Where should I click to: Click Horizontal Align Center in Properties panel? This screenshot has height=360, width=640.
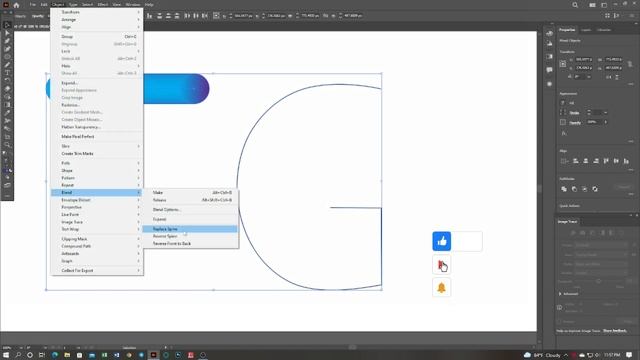586,161
